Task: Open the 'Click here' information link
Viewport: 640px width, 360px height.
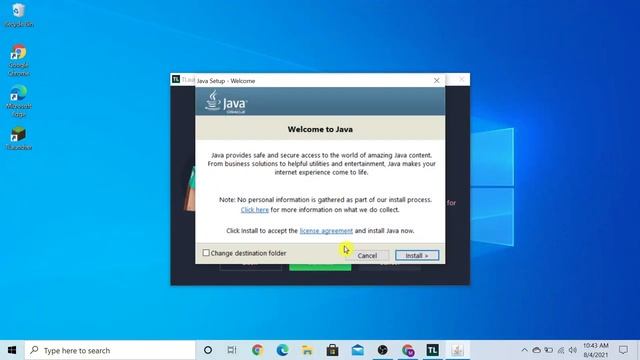Action: (254, 210)
